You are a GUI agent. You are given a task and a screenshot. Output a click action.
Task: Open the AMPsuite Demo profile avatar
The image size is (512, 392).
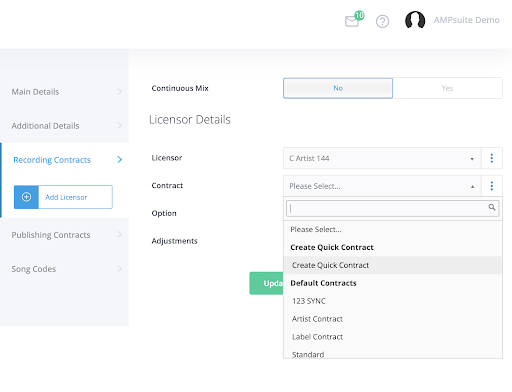click(x=415, y=20)
